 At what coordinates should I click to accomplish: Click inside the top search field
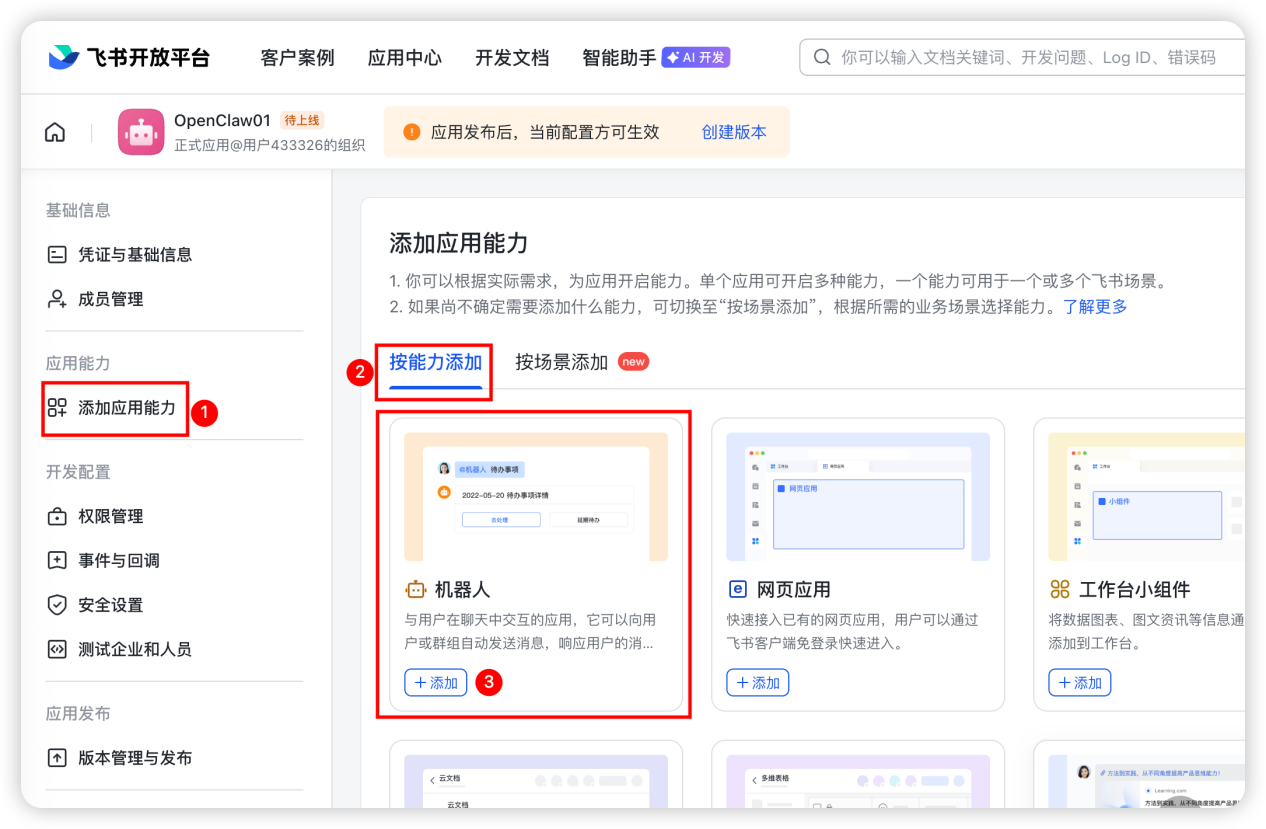1000,57
